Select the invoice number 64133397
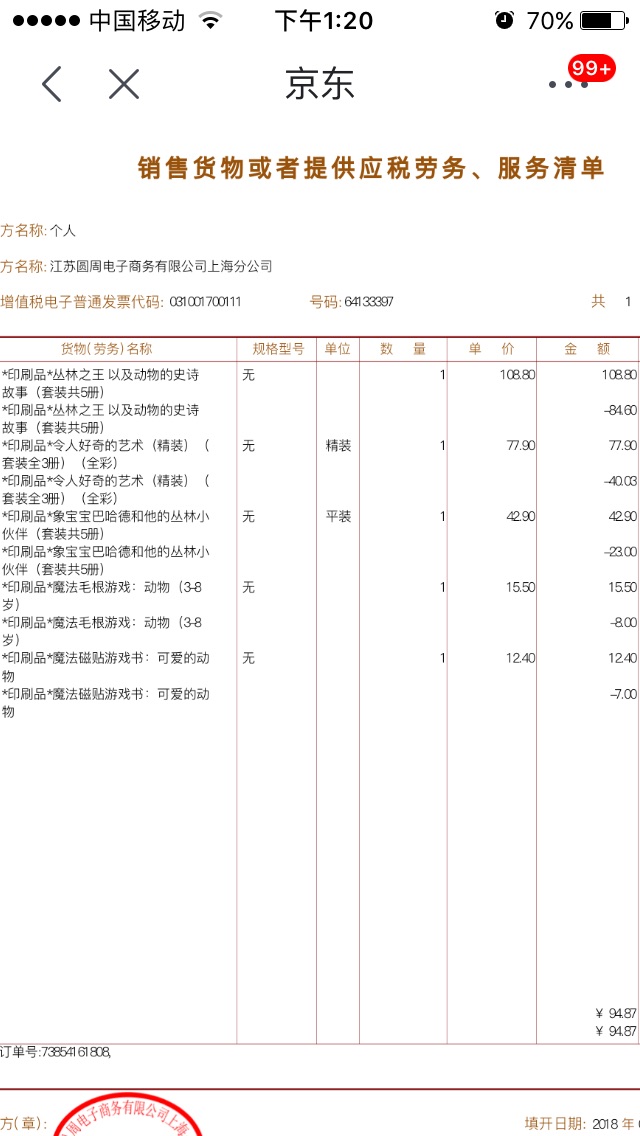640x1136 pixels. click(x=369, y=302)
